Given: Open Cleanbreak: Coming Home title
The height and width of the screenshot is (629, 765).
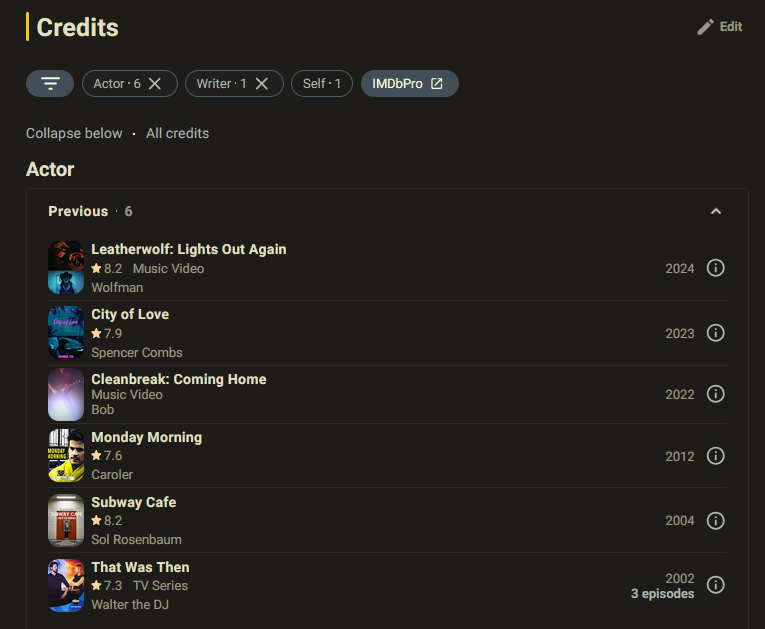Looking at the screenshot, I should (179, 379).
